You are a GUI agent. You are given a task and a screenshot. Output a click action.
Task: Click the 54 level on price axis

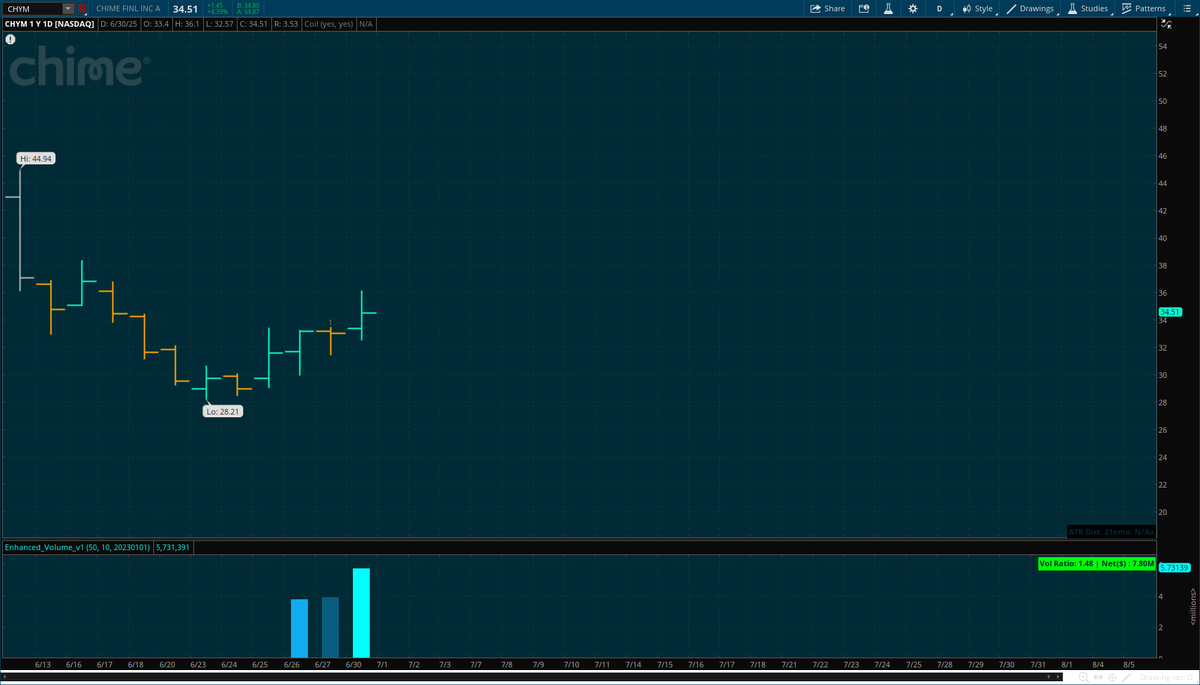pos(1163,46)
